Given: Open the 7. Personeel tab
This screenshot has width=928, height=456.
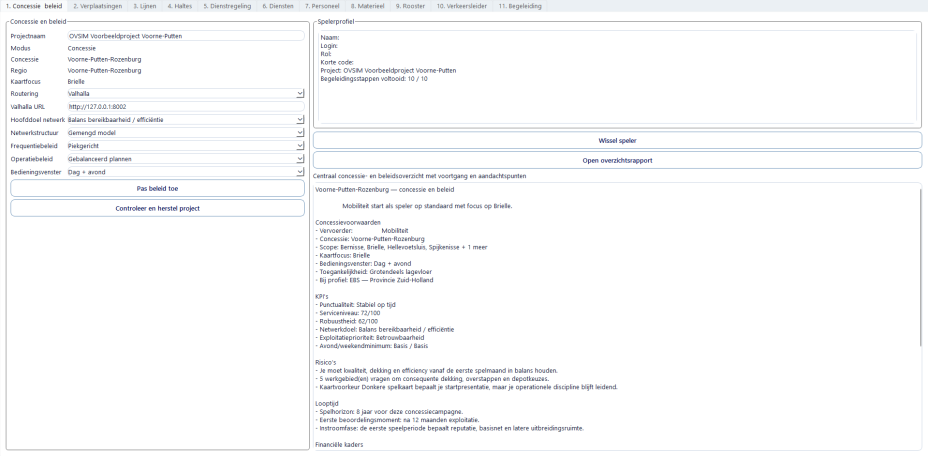Looking at the screenshot, I should (x=327, y=6).
